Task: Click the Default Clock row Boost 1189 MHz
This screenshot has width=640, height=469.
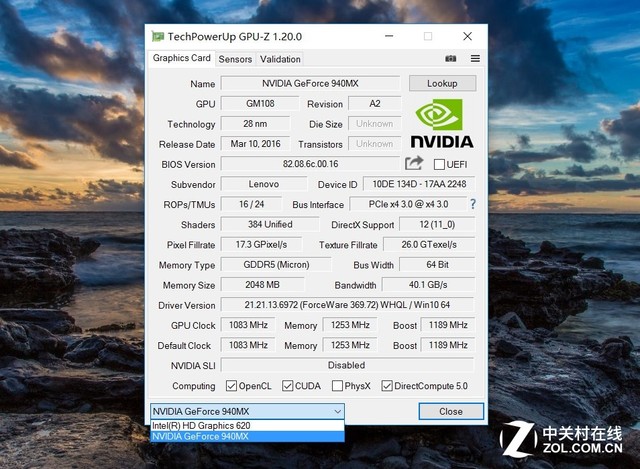Action: 448,345
